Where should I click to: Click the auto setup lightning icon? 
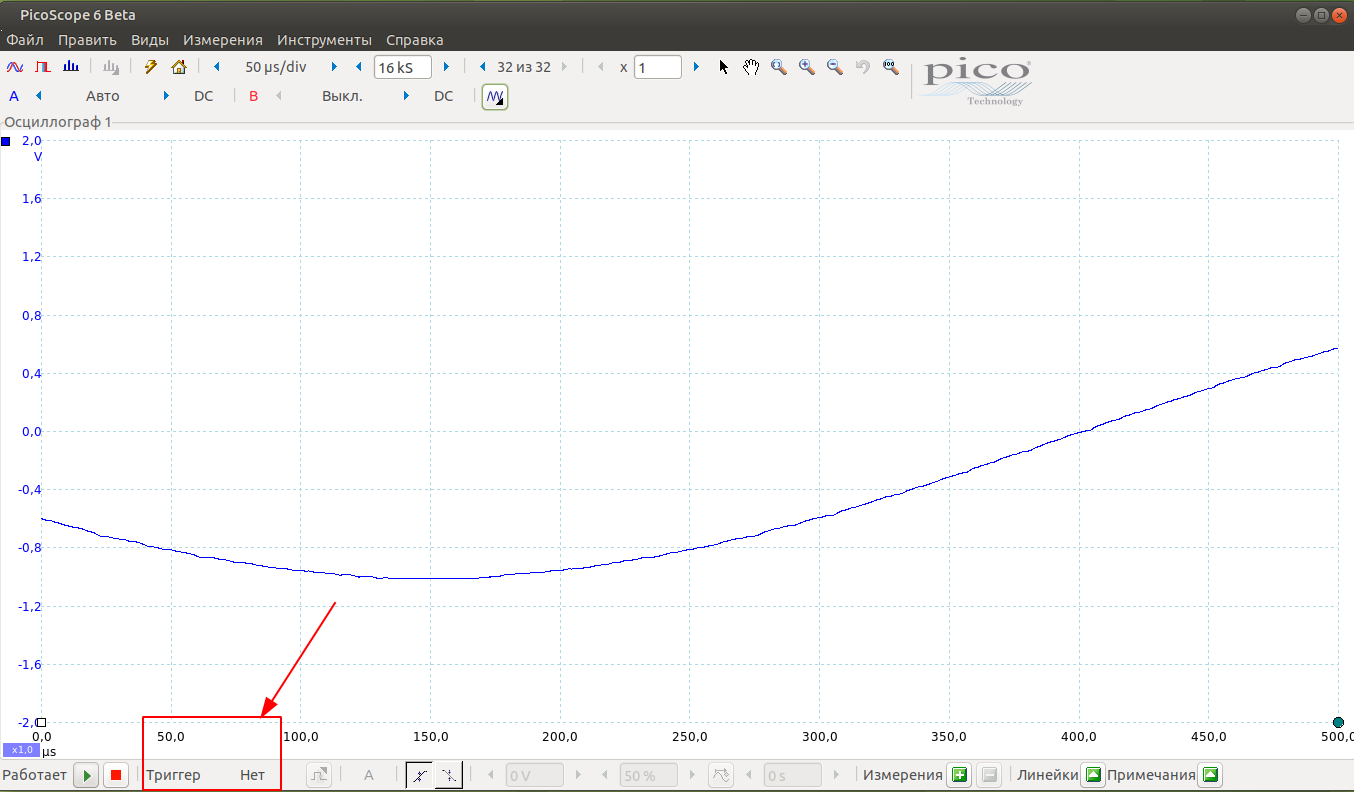152,67
